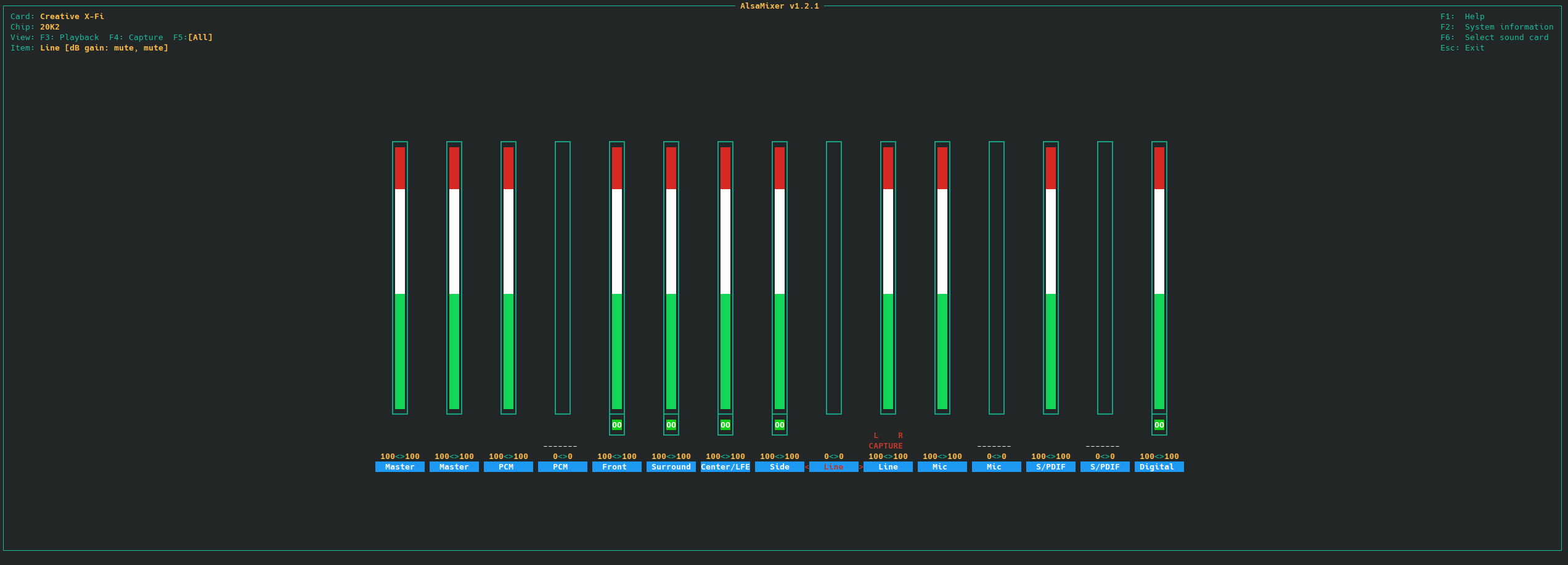
Task: Toggle the mute box under Front channel
Action: [x=616, y=425]
